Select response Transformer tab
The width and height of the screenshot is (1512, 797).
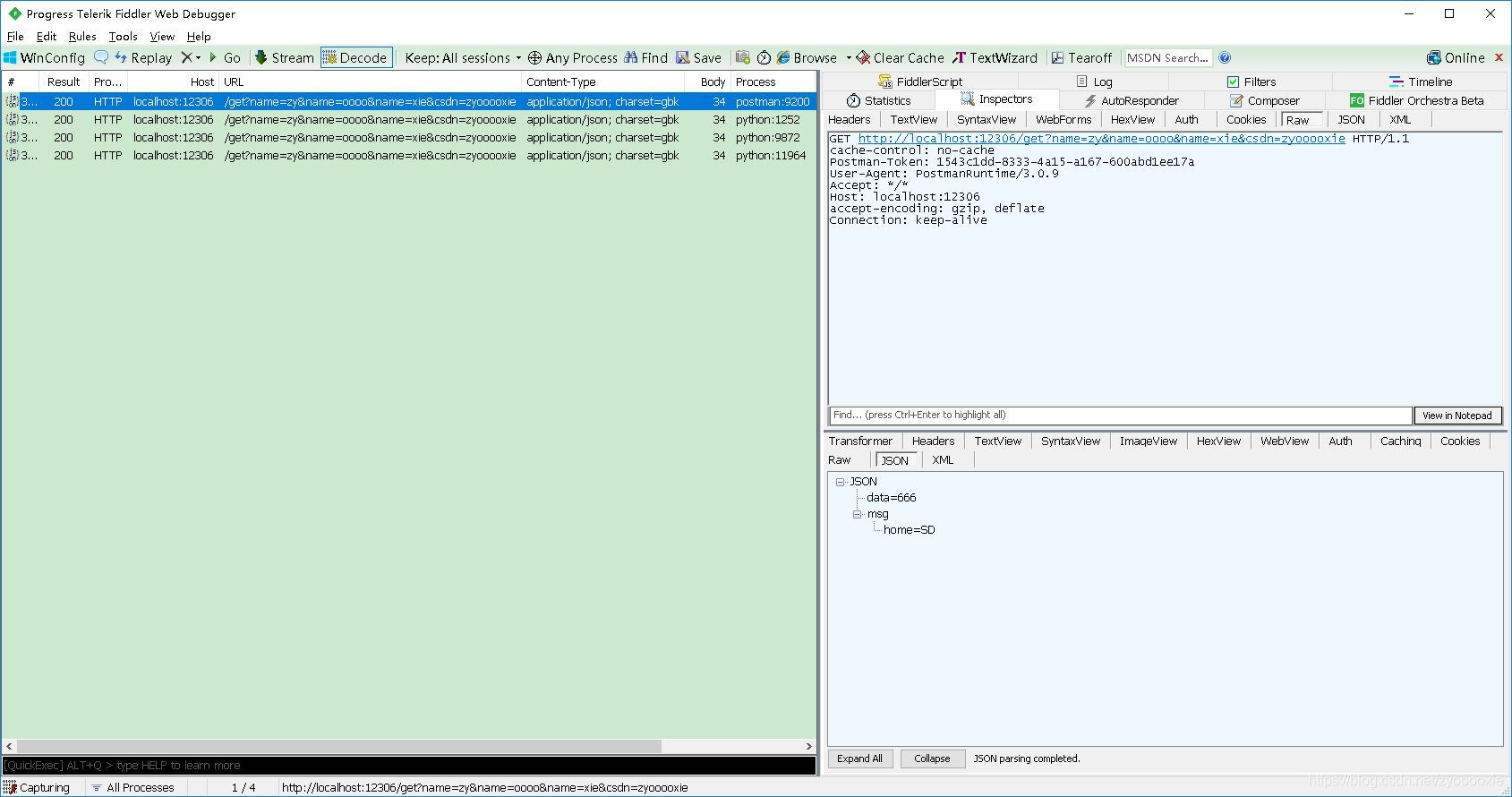(860, 441)
